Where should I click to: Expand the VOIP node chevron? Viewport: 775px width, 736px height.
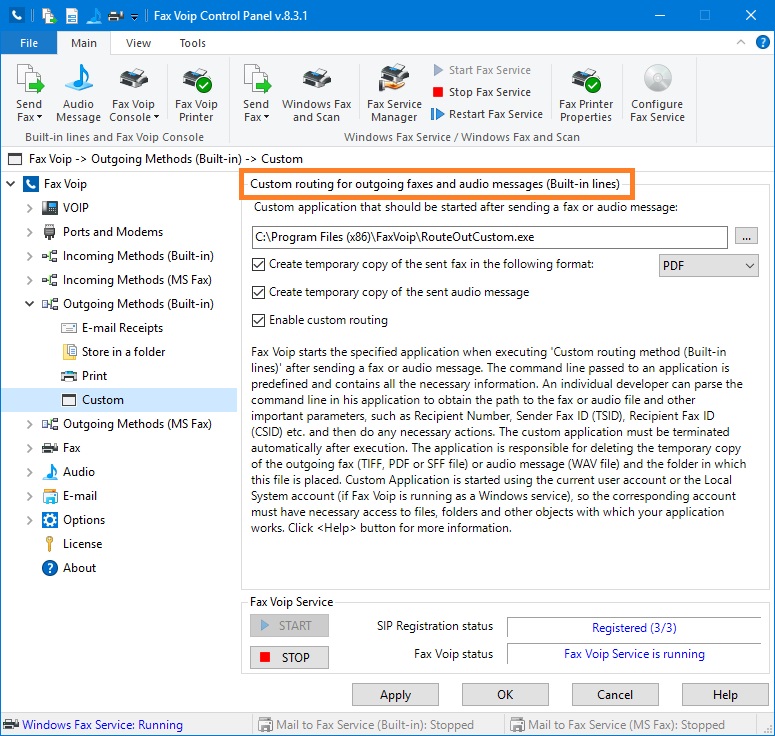point(30,208)
